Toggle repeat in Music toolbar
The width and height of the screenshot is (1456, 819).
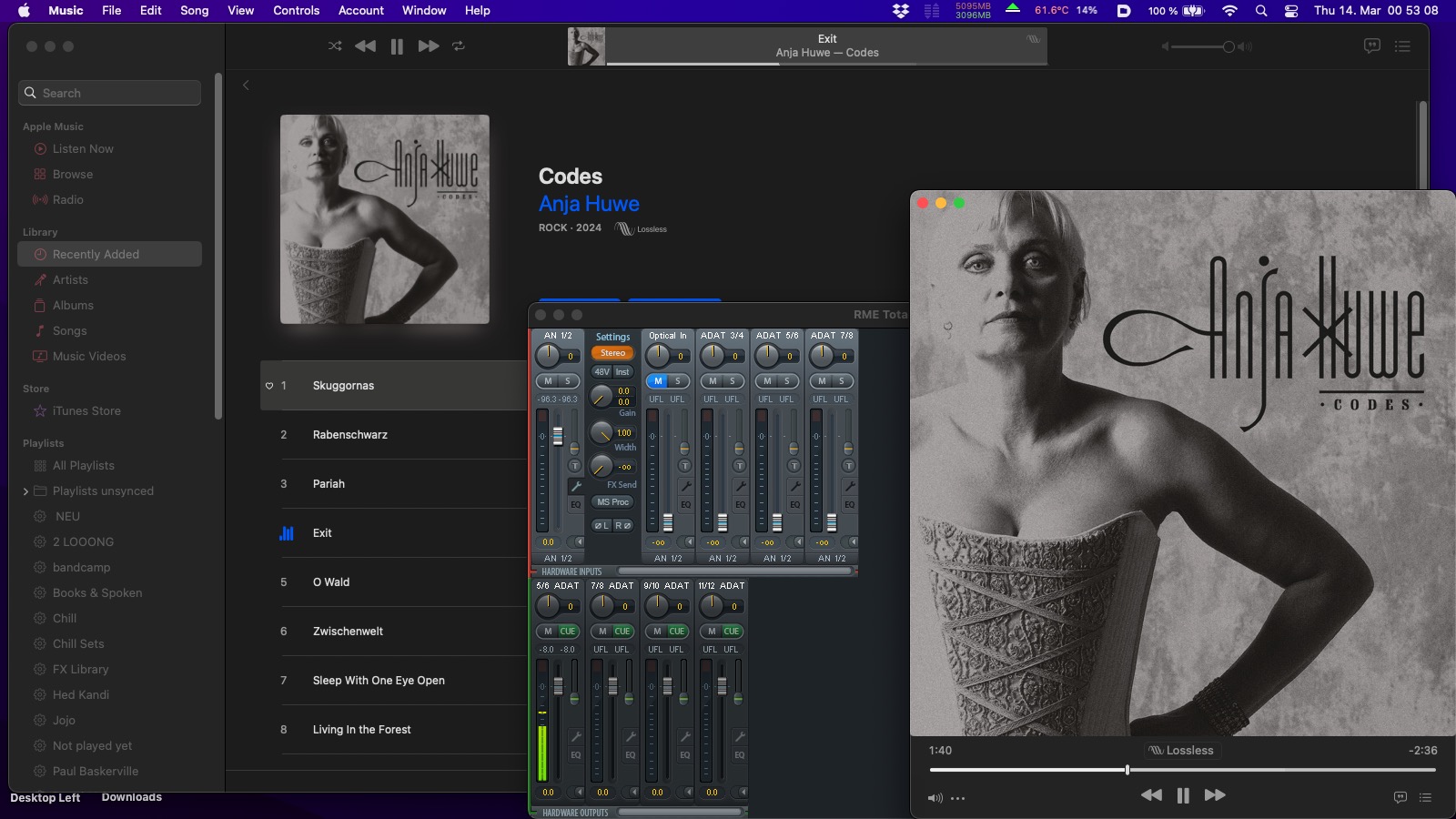click(x=459, y=45)
